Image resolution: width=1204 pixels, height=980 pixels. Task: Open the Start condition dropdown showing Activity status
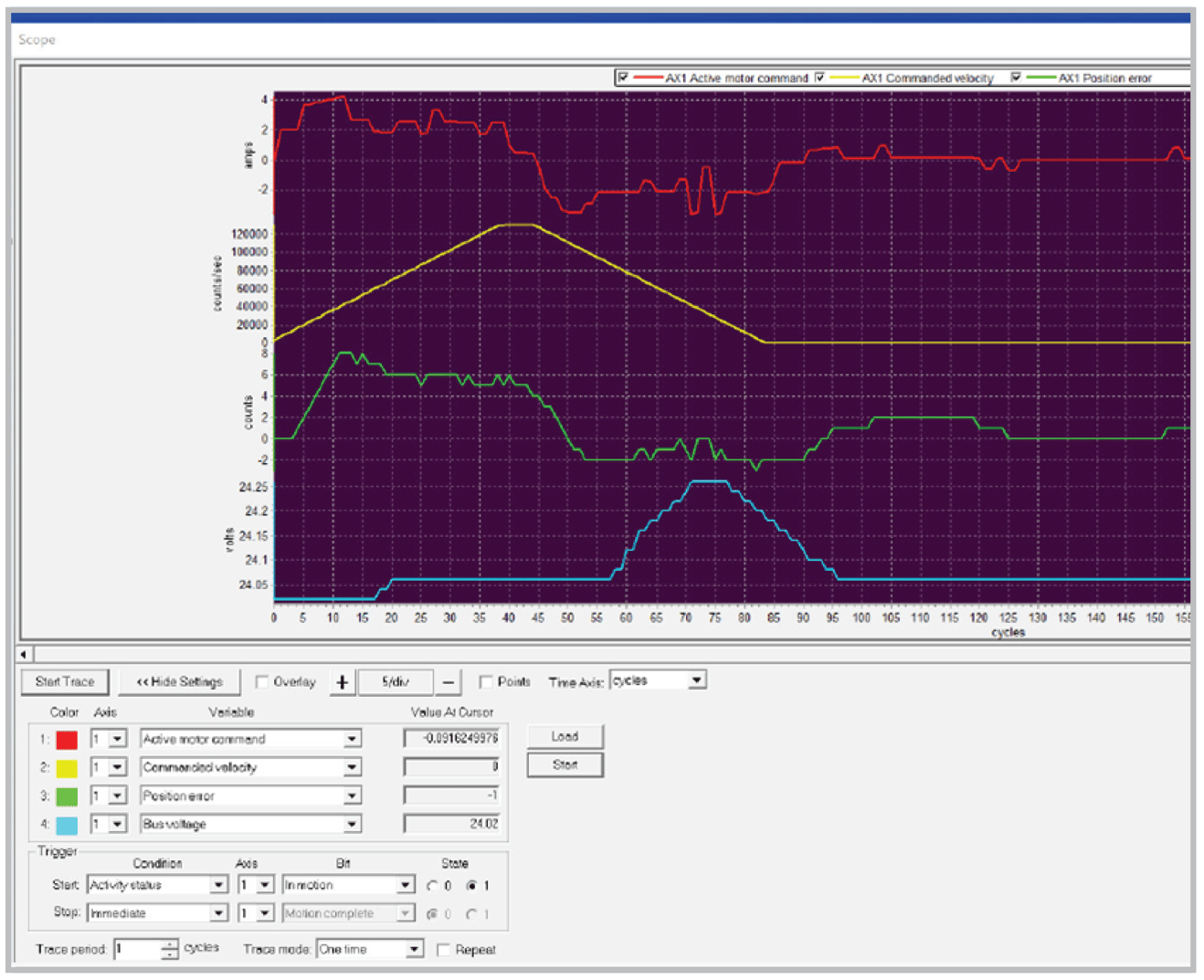(x=219, y=884)
